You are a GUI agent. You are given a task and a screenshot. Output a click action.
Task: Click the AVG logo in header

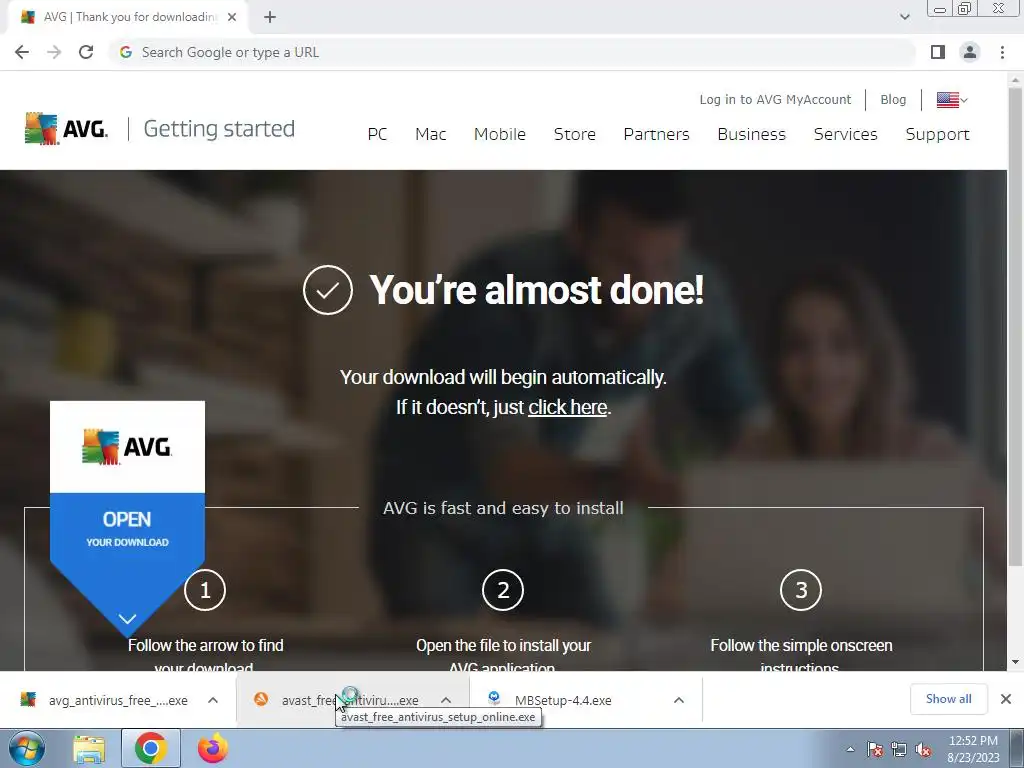[x=66, y=128]
